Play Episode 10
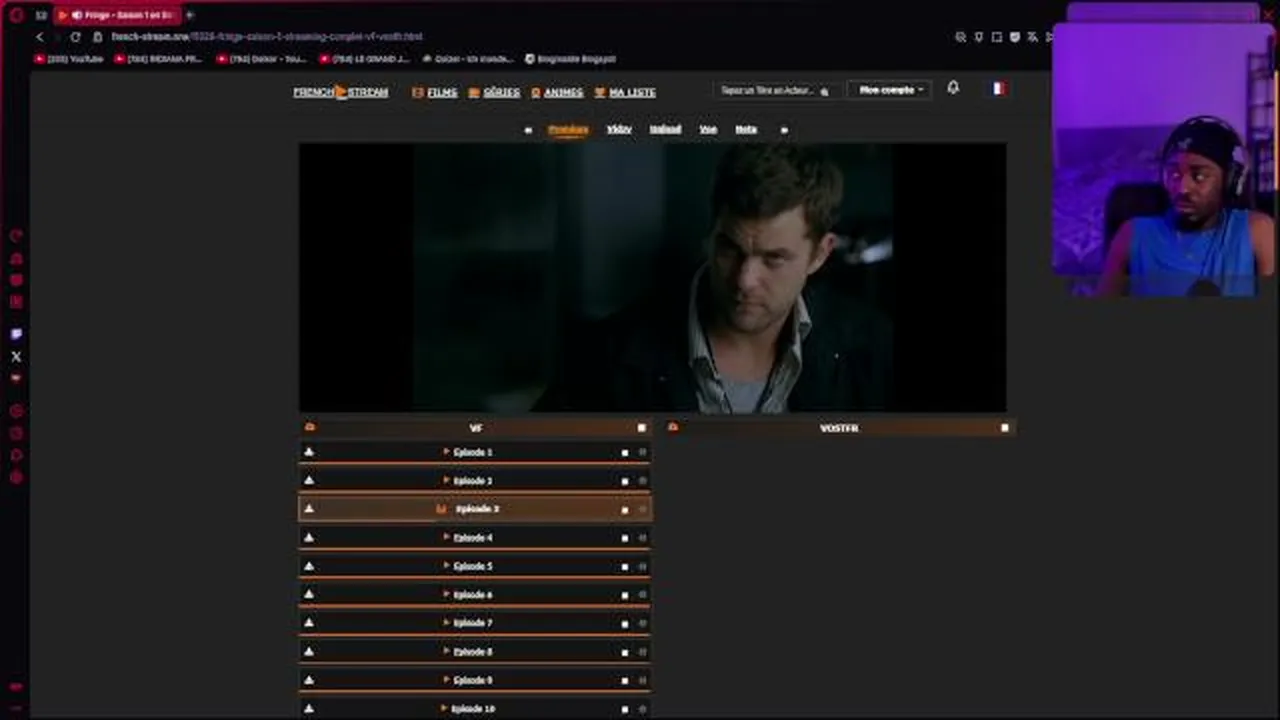1280x720 pixels. [475, 708]
